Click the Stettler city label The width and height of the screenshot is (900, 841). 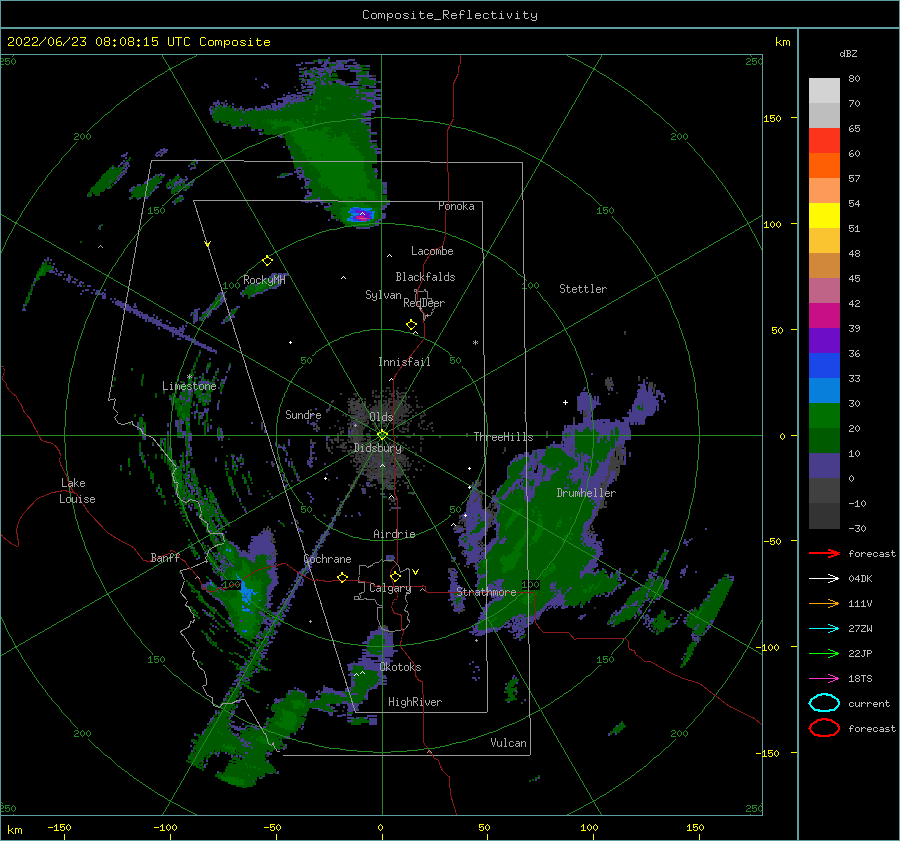[x=583, y=289]
